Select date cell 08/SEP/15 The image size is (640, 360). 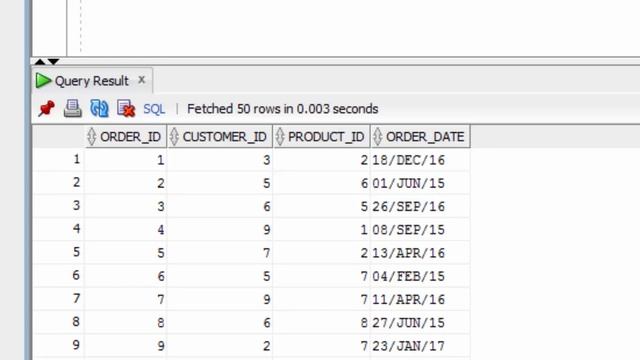(420, 230)
